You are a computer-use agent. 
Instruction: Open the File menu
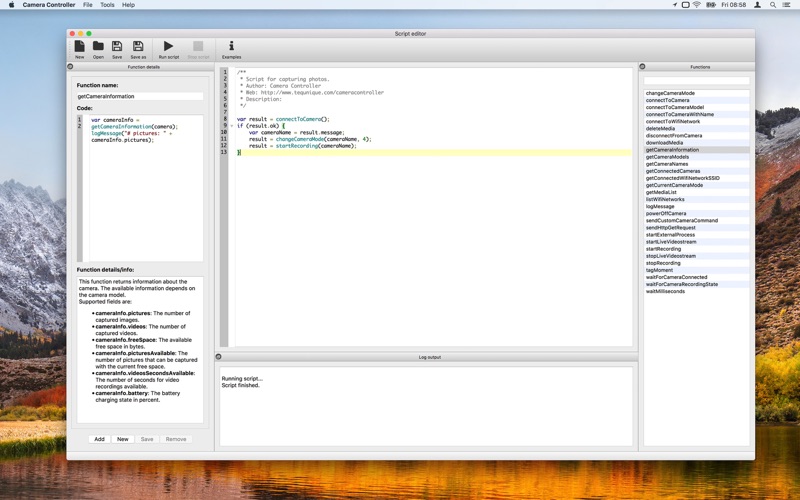[x=88, y=5]
